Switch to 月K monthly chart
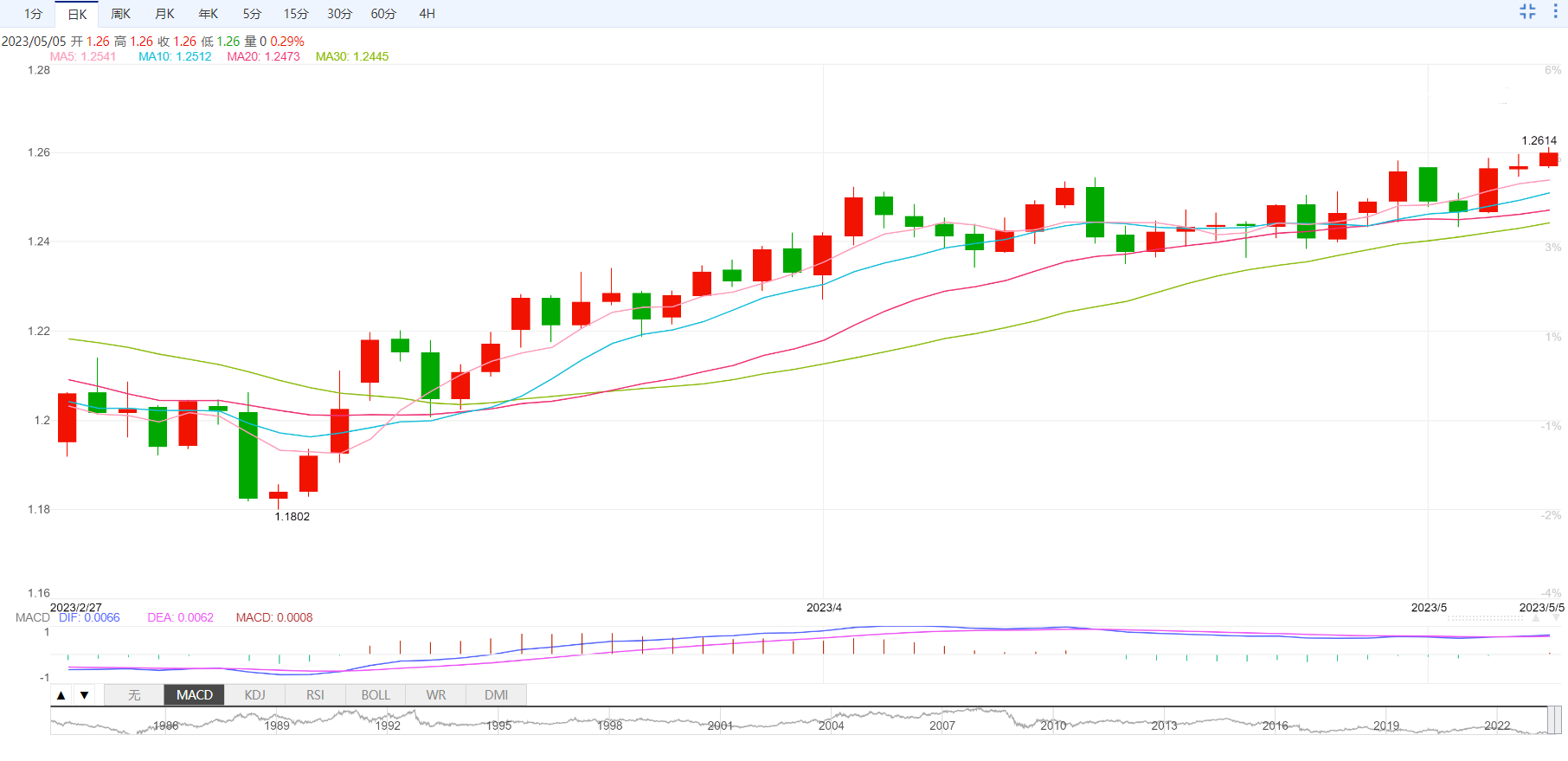 164,14
